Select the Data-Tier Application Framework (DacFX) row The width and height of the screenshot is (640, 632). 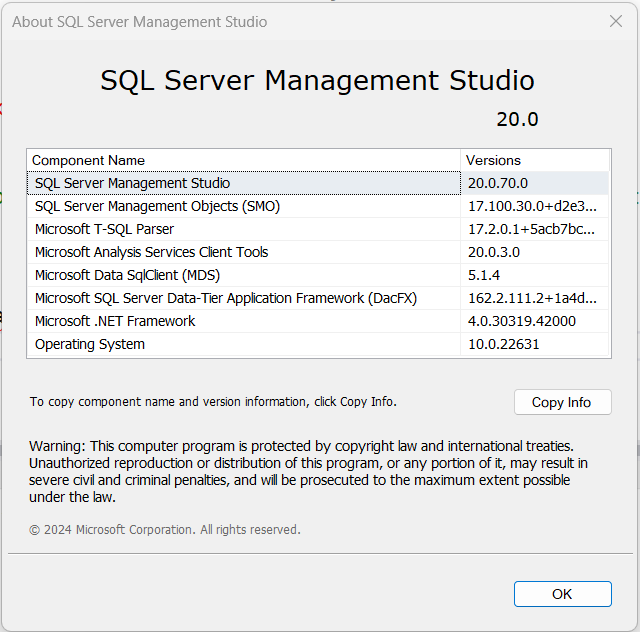(225, 298)
